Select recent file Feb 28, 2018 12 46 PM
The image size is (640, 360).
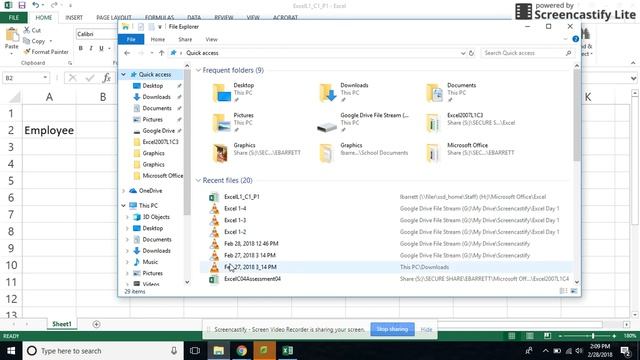pyautogui.click(x=251, y=244)
